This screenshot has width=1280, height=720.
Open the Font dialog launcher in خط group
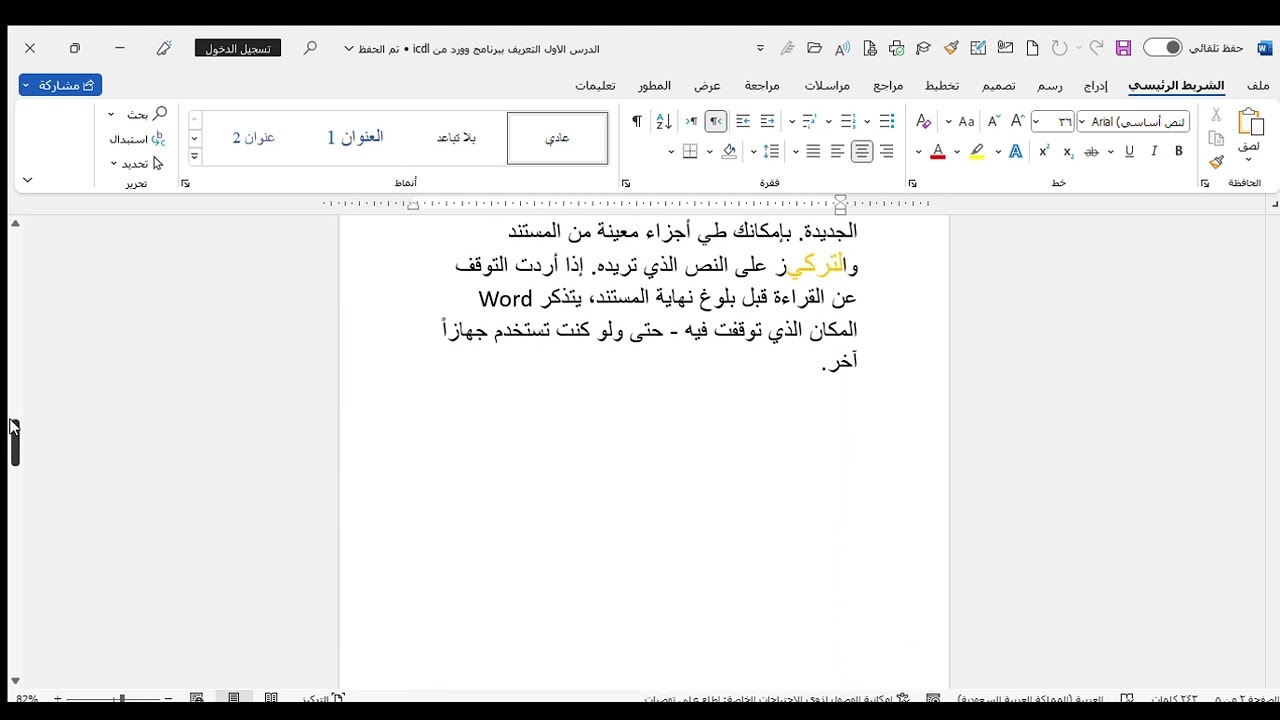[x=913, y=184]
